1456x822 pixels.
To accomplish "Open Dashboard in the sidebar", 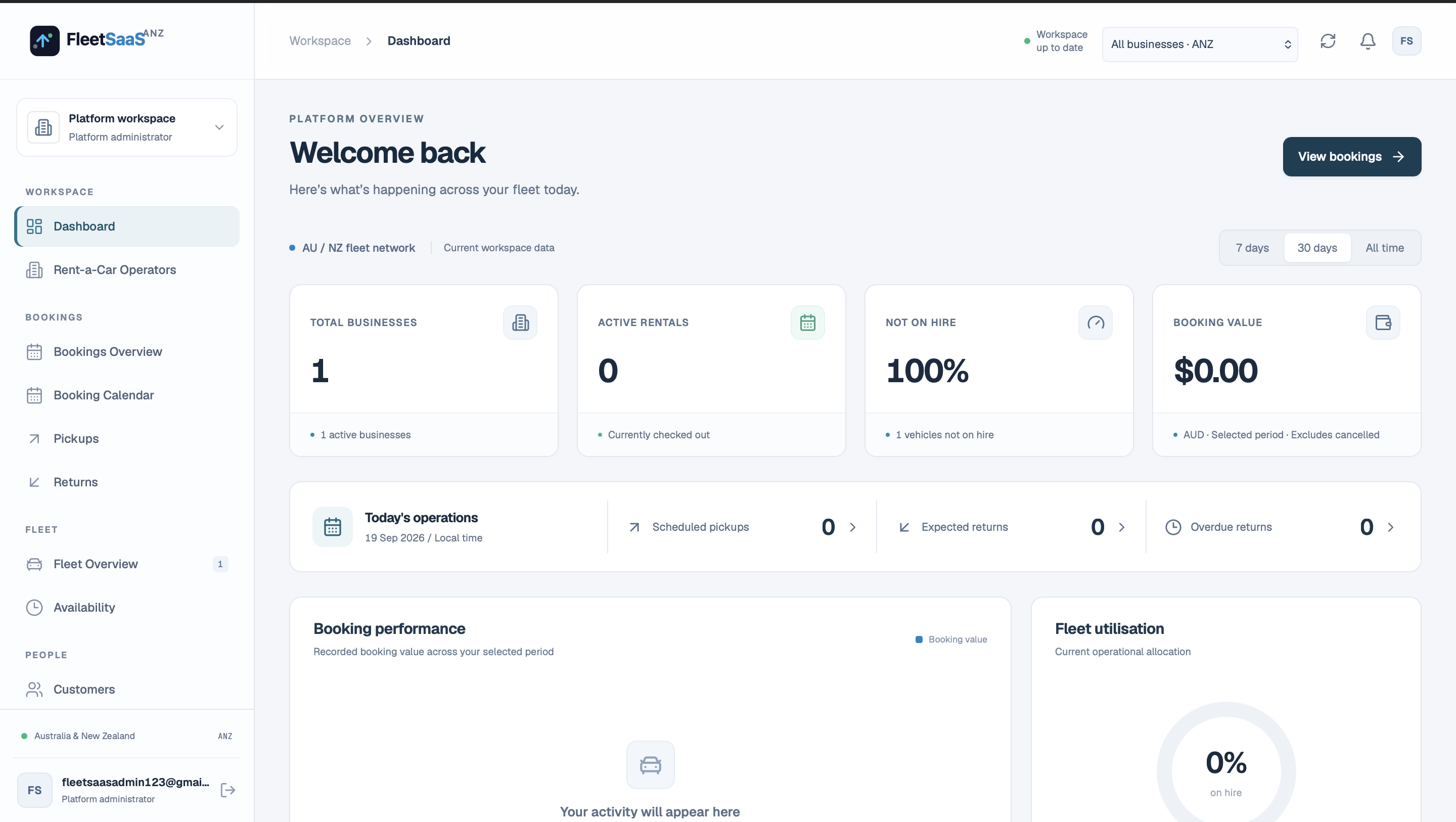I will [x=126, y=226].
